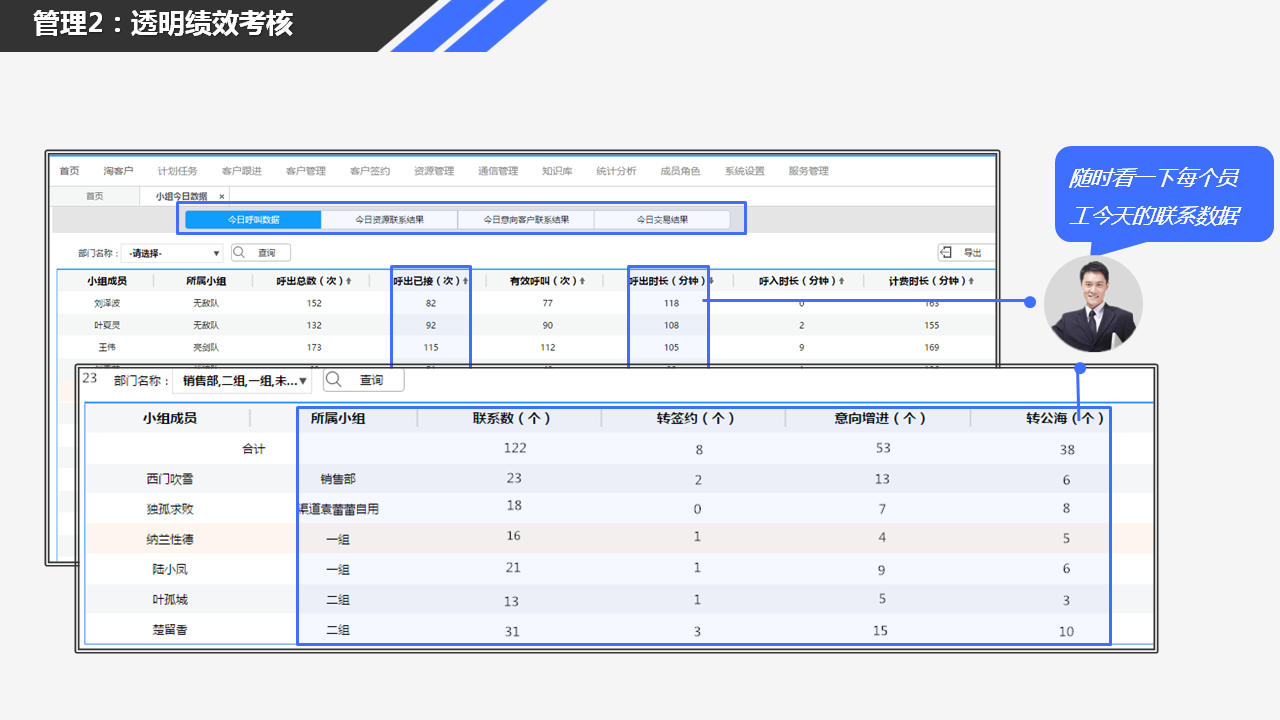Sort by 有效呼叫 column arrow
The width and height of the screenshot is (1280, 720).
click(x=582, y=282)
